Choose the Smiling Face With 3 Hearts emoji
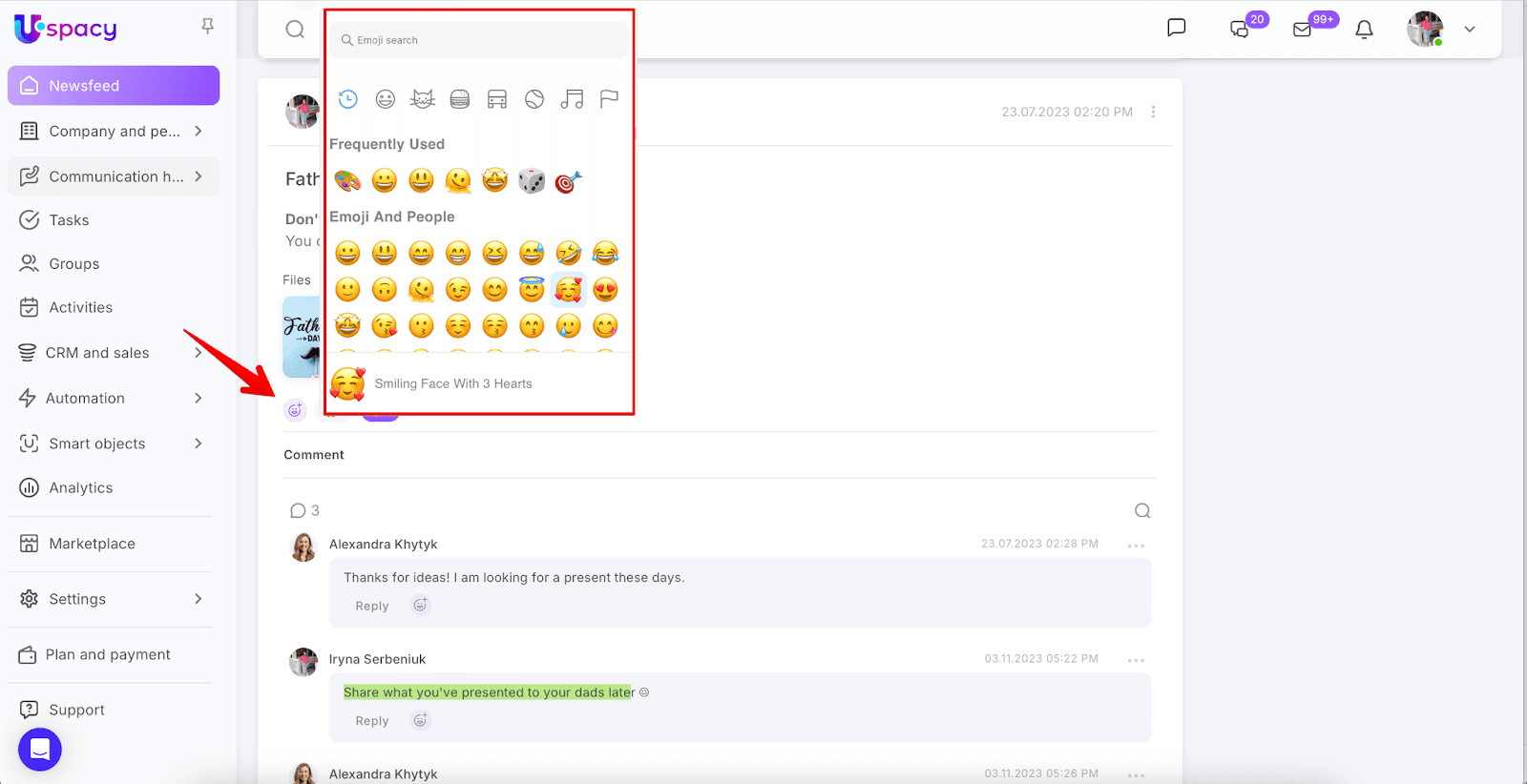The image size is (1527, 784). coord(569,290)
